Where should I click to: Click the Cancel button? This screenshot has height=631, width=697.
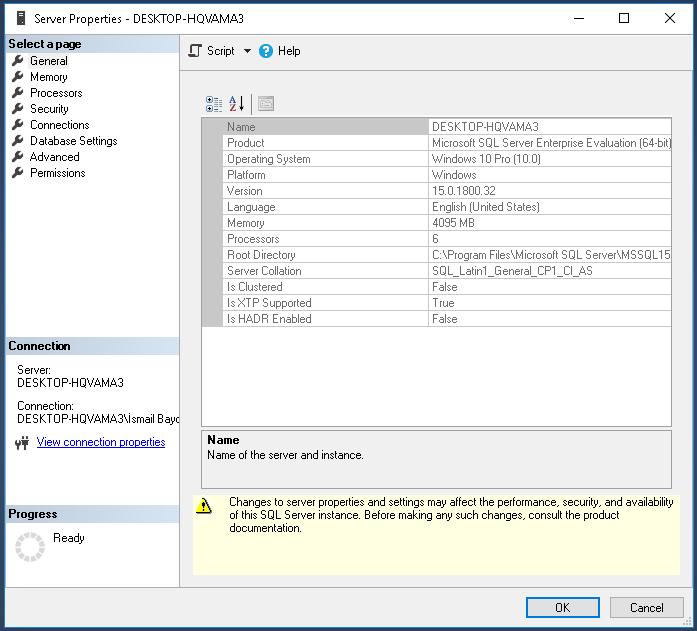[646, 607]
